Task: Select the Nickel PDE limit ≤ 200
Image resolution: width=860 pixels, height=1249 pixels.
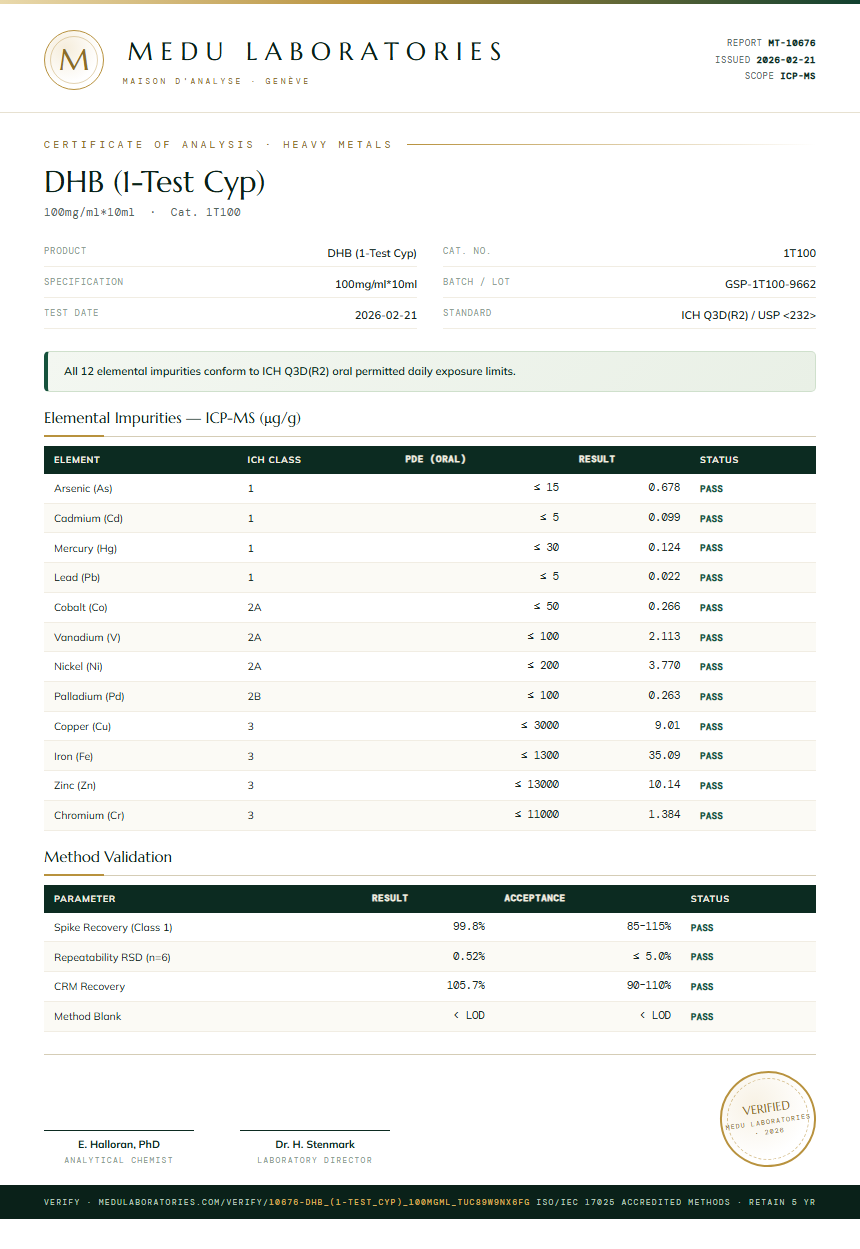Action: coord(543,666)
